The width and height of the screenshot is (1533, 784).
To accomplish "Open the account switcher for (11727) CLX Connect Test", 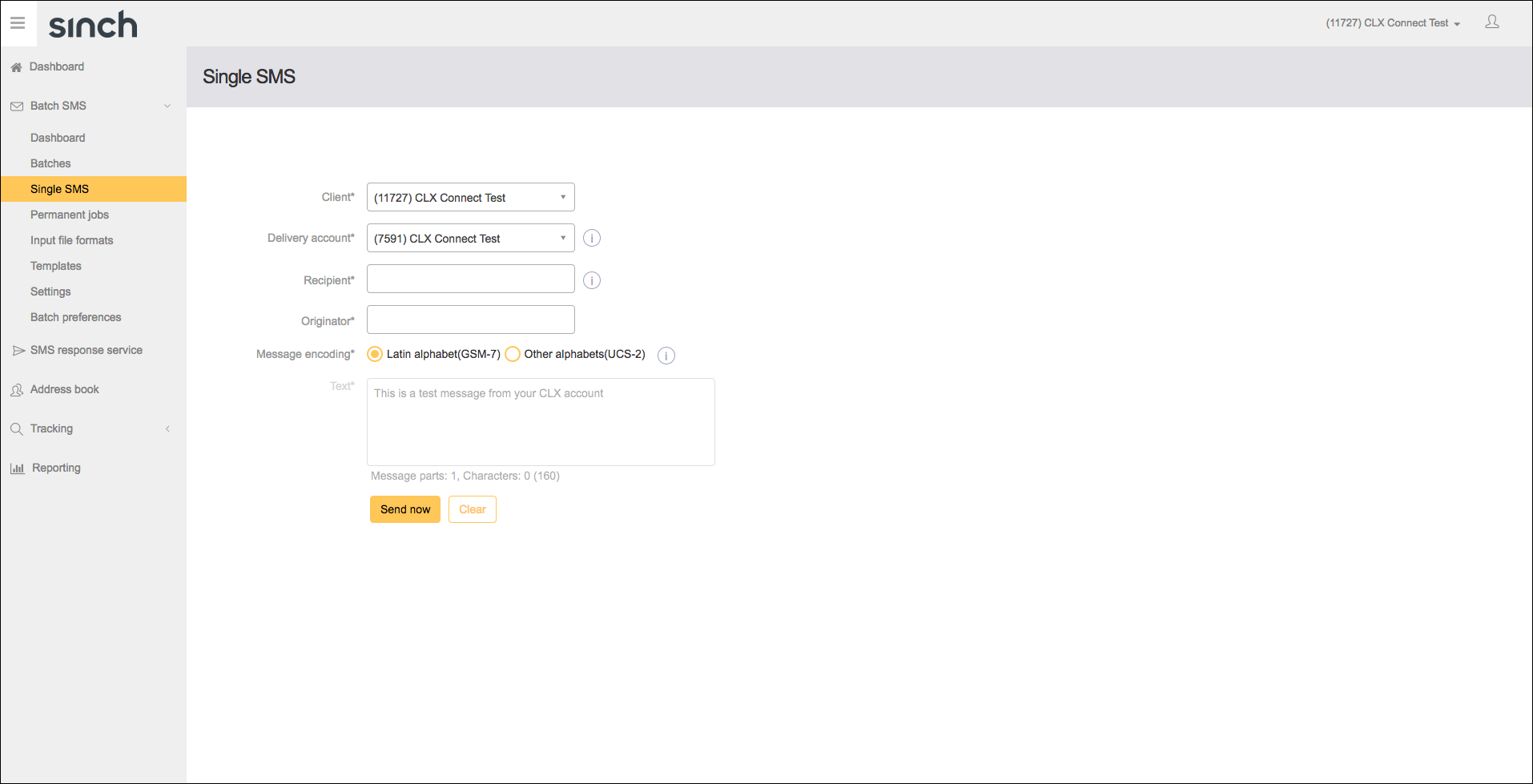I will [1394, 22].
